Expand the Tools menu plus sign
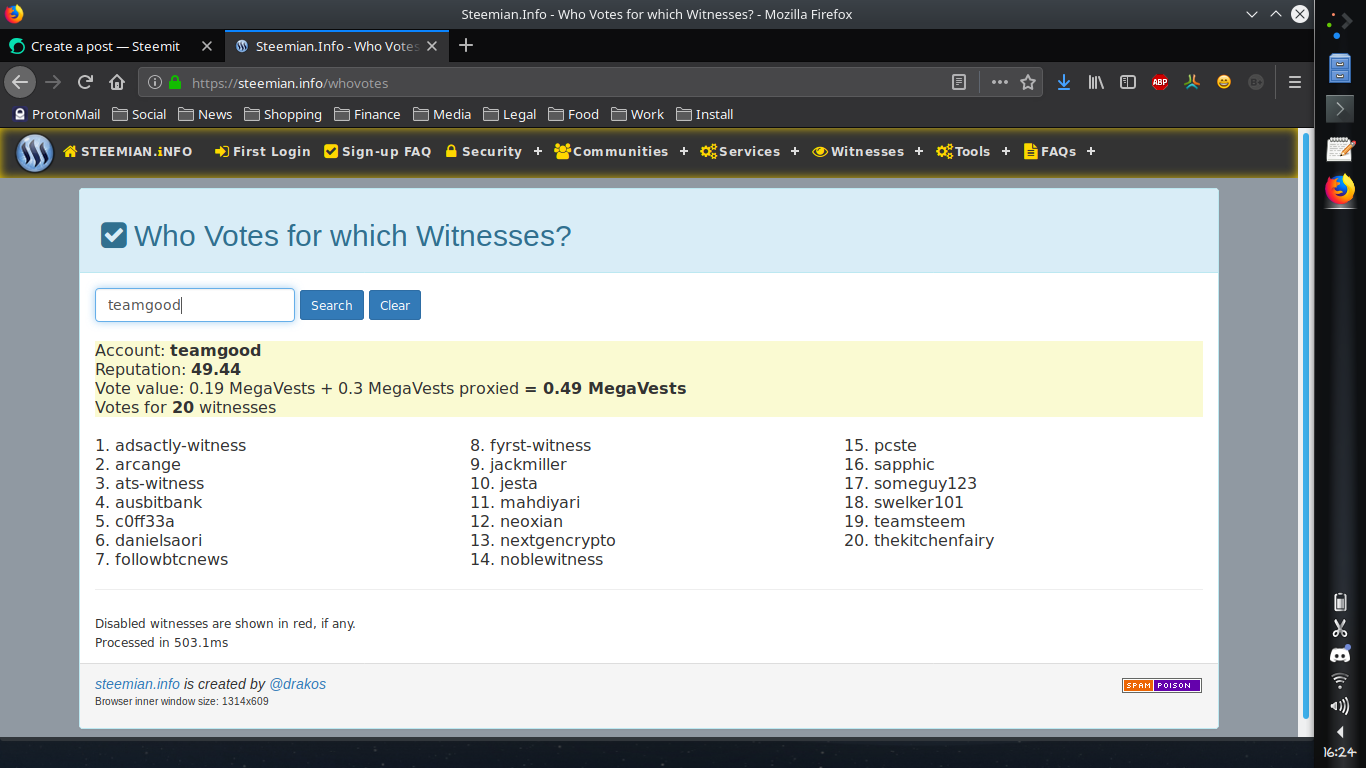The width and height of the screenshot is (1366, 768). click(1006, 152)
